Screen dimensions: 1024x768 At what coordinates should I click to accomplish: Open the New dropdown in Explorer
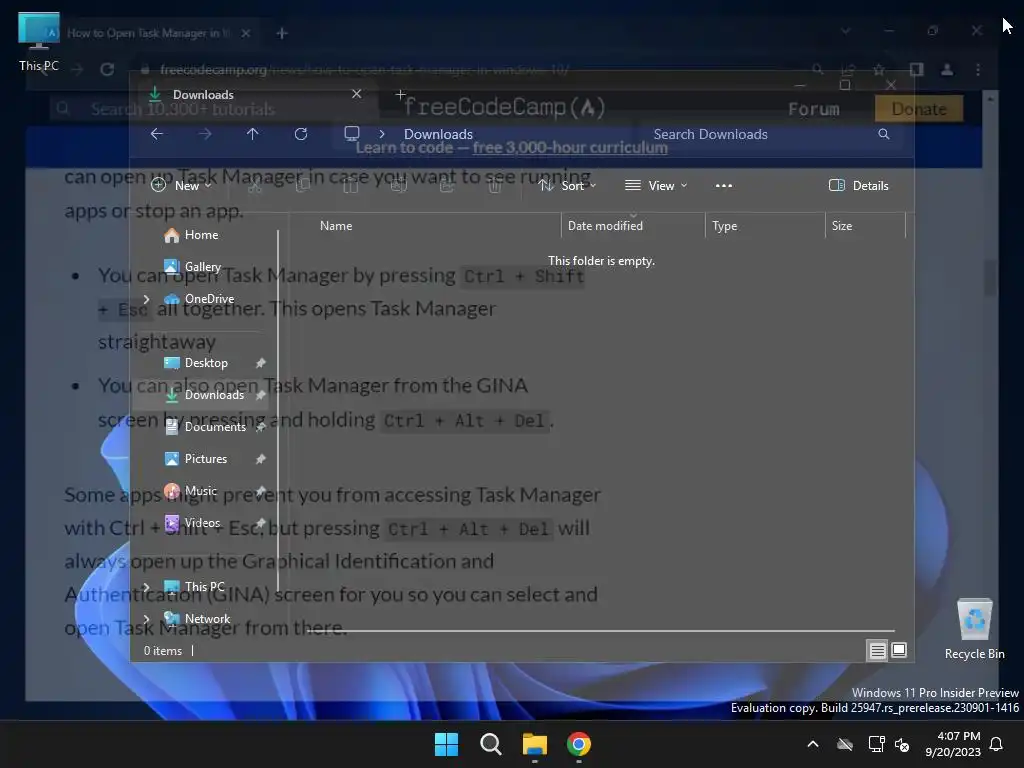(x=181, y=185)
